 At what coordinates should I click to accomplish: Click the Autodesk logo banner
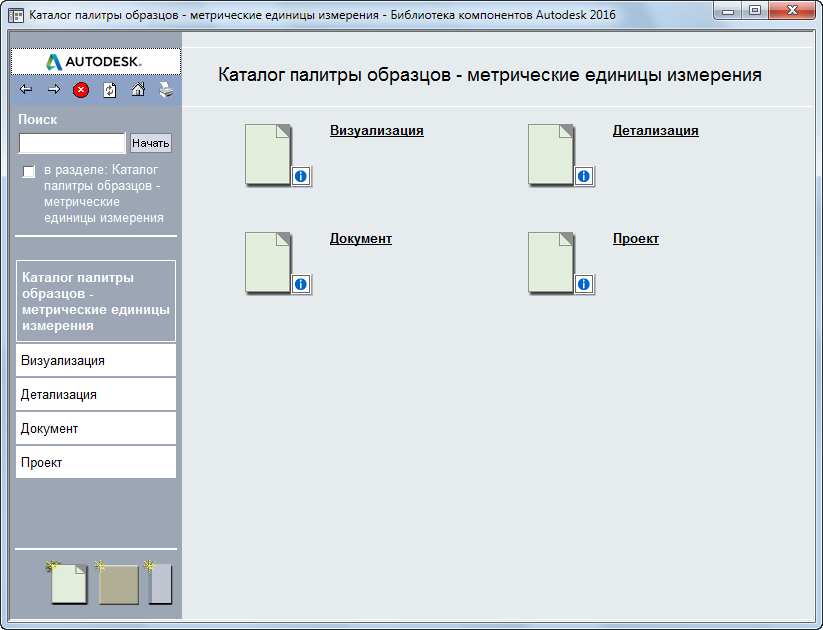coord(96,61)
